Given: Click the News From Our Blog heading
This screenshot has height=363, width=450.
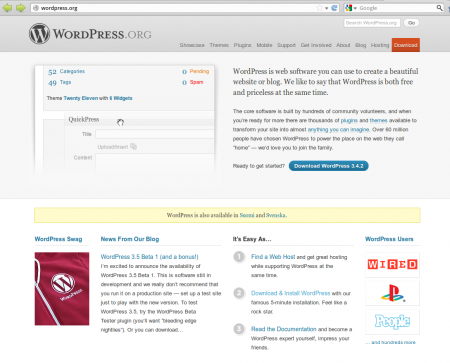Looking at the screenshot, I should 130,239.
